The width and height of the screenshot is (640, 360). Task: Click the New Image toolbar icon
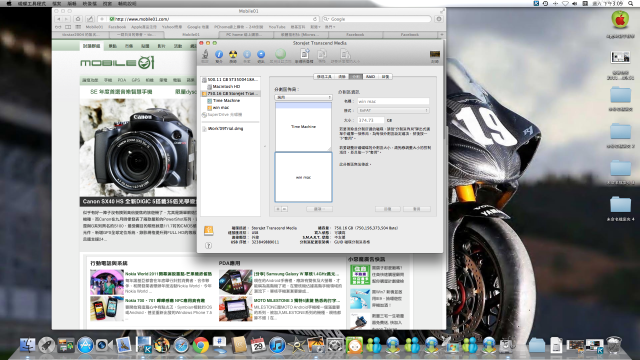[304, 54]
